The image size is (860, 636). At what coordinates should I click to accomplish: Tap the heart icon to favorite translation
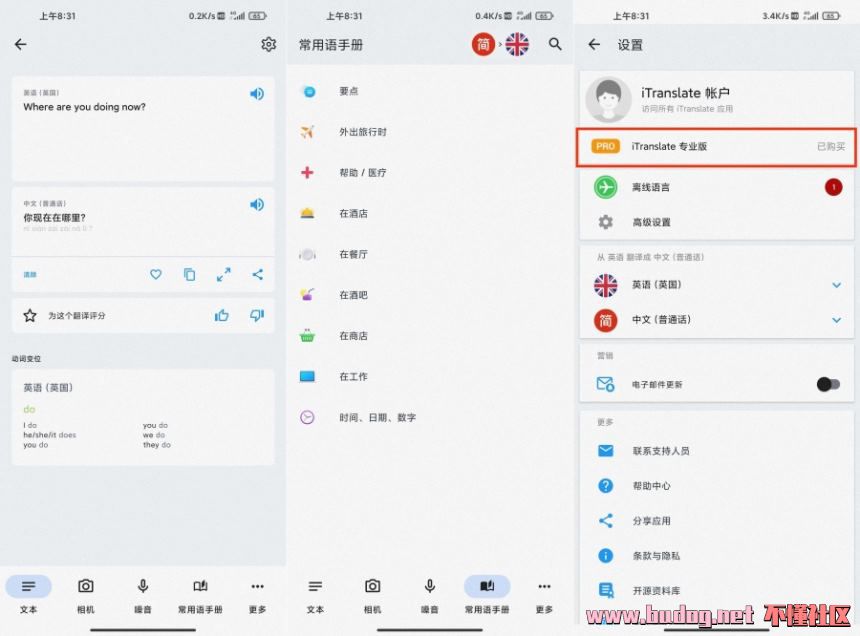click(x=156, y=274)
